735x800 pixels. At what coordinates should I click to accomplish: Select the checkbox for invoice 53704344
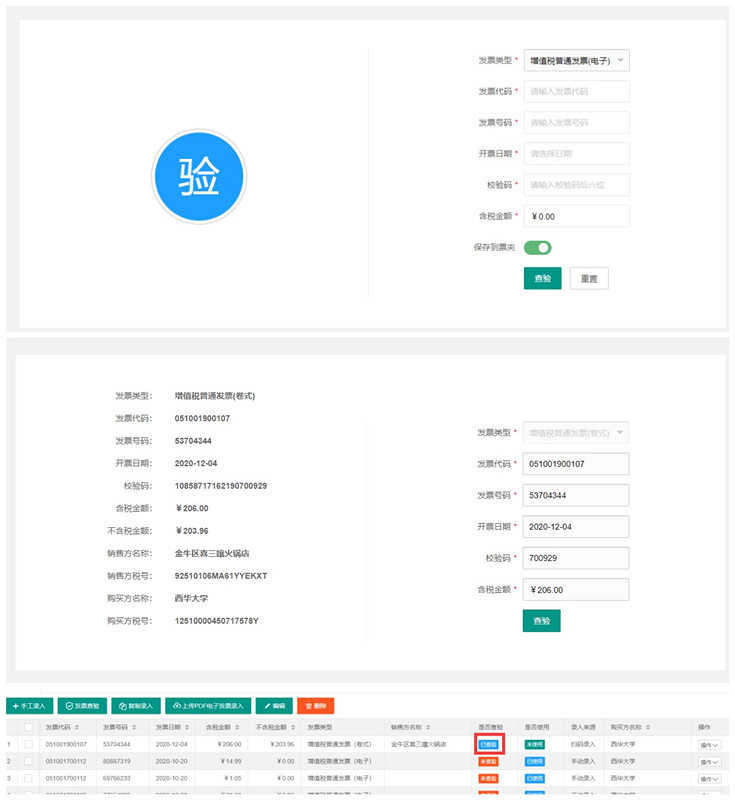[29, 745]
